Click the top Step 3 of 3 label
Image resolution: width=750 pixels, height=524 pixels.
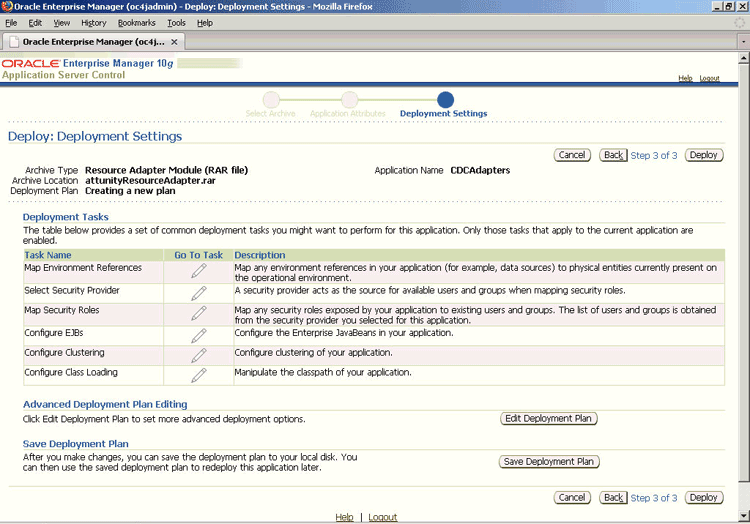(x=654, y=155)
